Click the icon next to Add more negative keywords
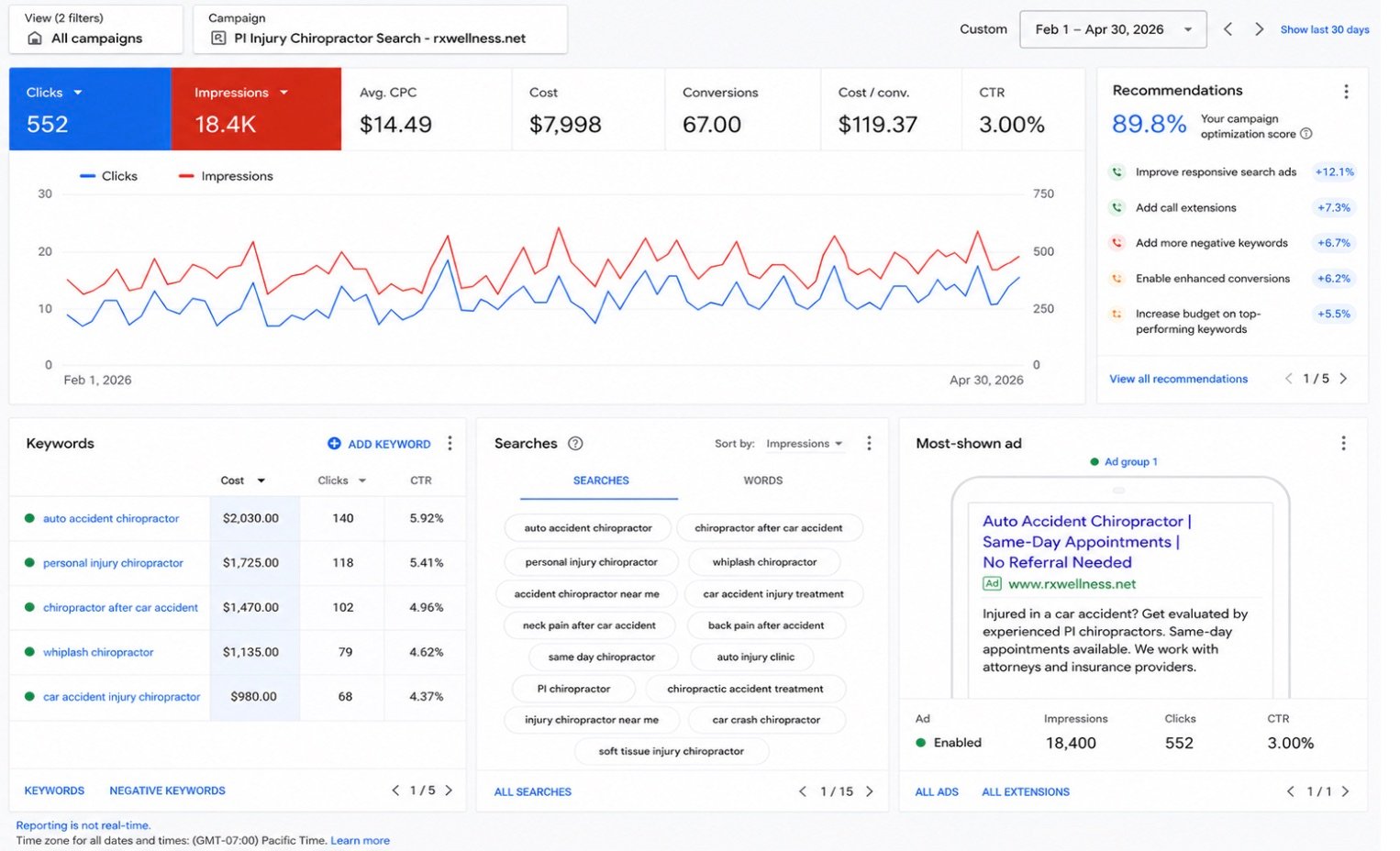The height and width of the screenshot is (851, 1400). pos(1117,243)
